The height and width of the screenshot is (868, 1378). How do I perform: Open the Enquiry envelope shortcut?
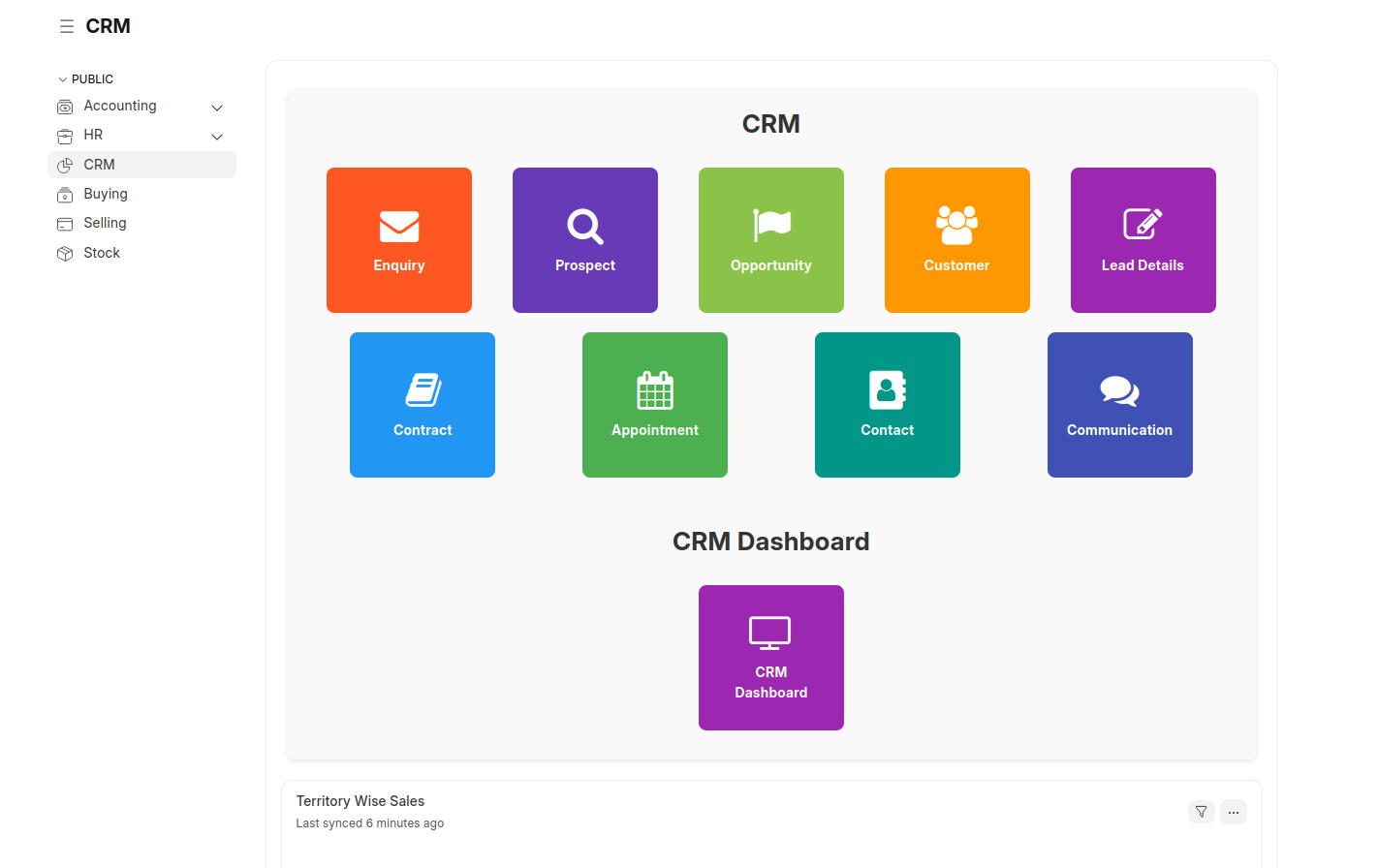(x=399, y=239)
